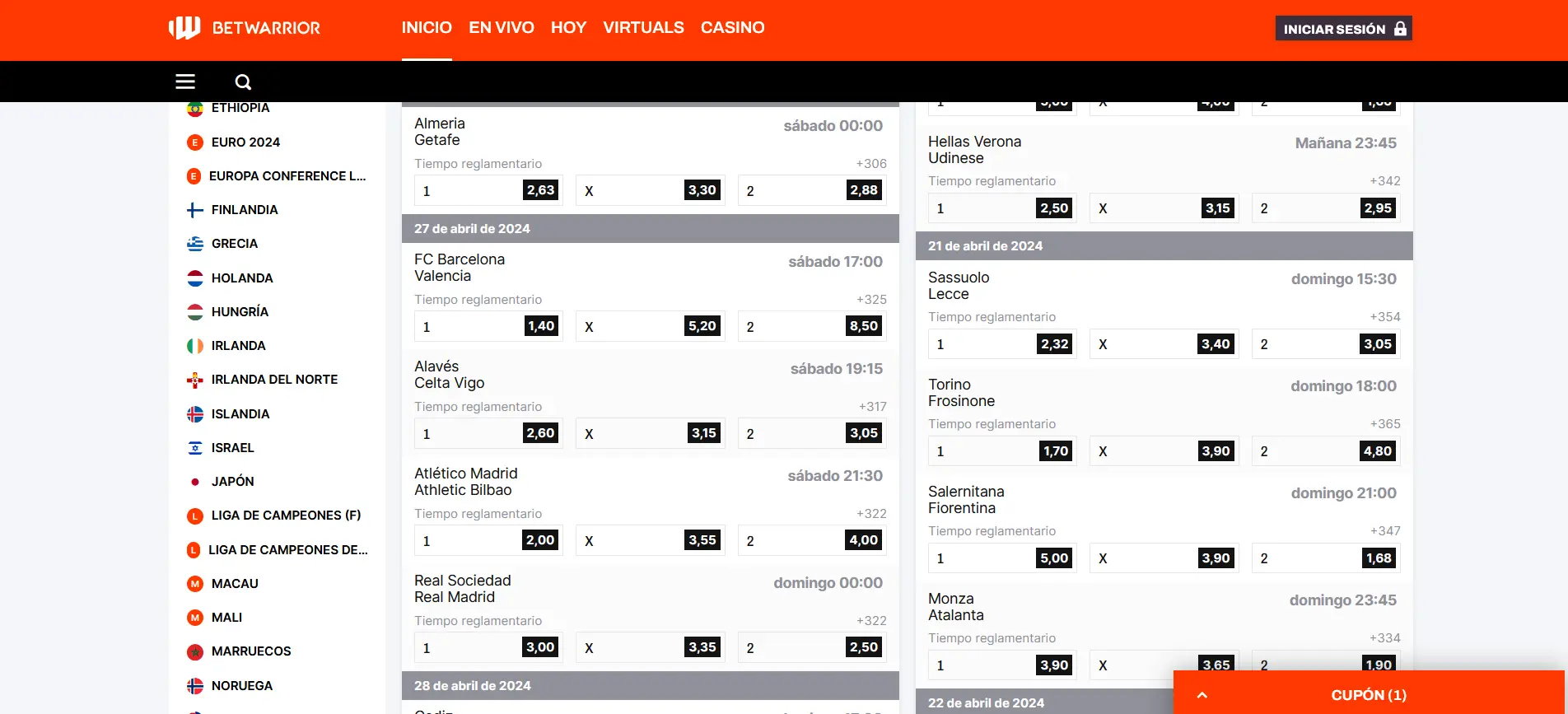This screenshot has width=1568, height=714.
Task: Open the HOY tab
Action: point(568,28)
